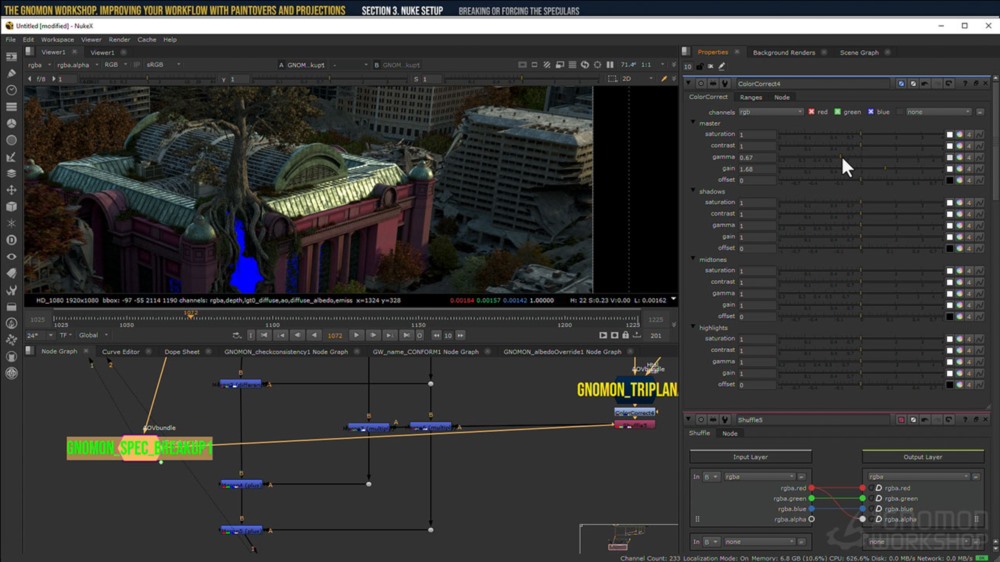Click the wrench icon of ColorCorrect4
1000x562 pixels.
[724, 84]
